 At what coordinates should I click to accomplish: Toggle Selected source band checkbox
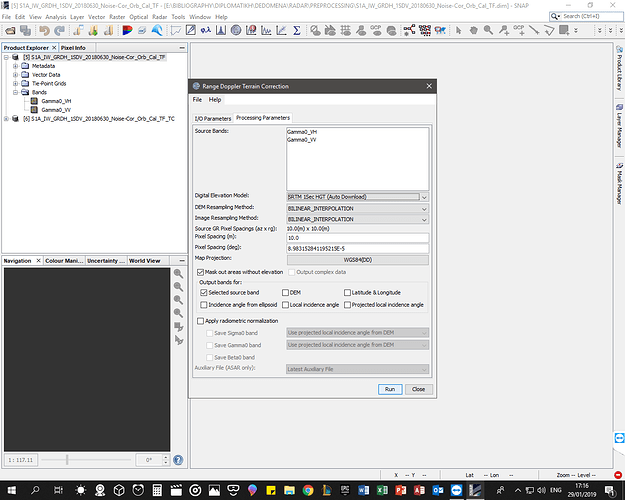204,292
